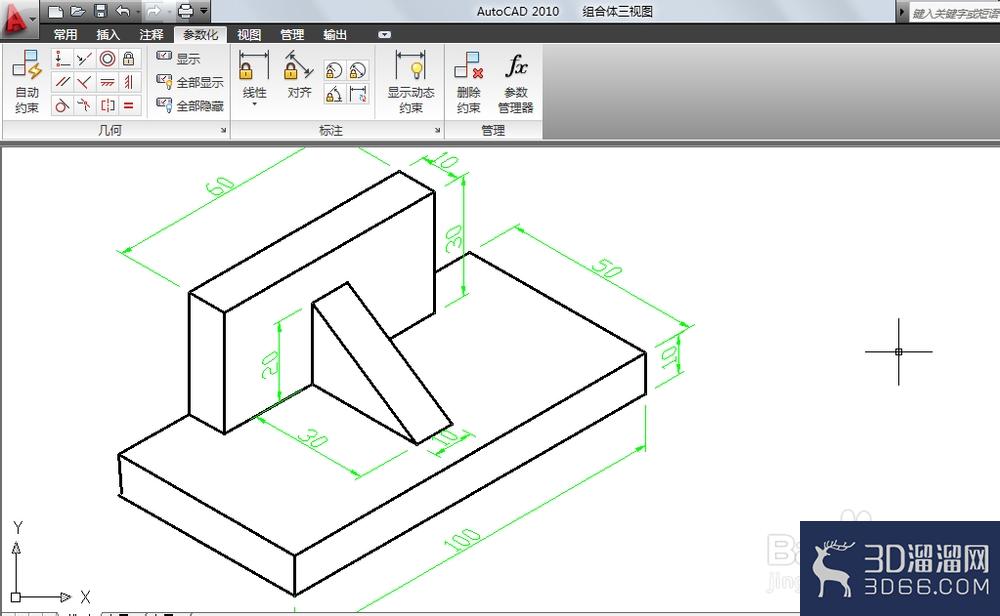Select the Concentric constraint icon
Image resolution: width=1000 pixels, height=616 pixels.
(107, 59)
